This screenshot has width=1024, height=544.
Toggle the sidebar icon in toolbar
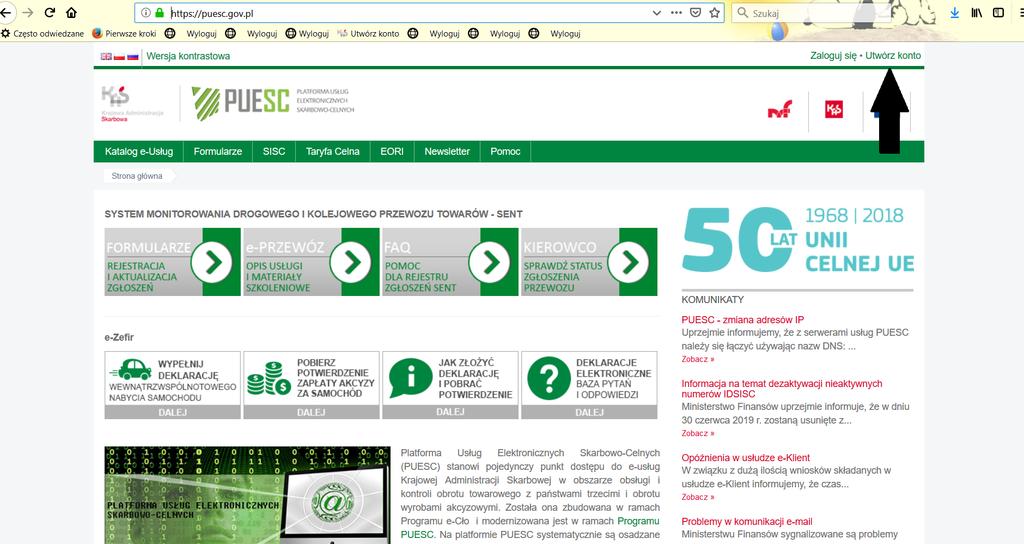click(999, 12)
